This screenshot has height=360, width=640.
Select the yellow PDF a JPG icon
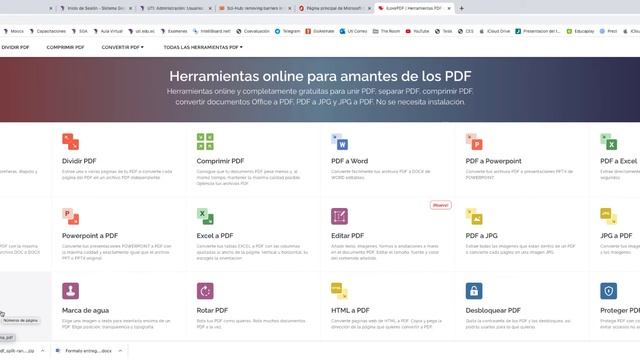tap(474, 216)
